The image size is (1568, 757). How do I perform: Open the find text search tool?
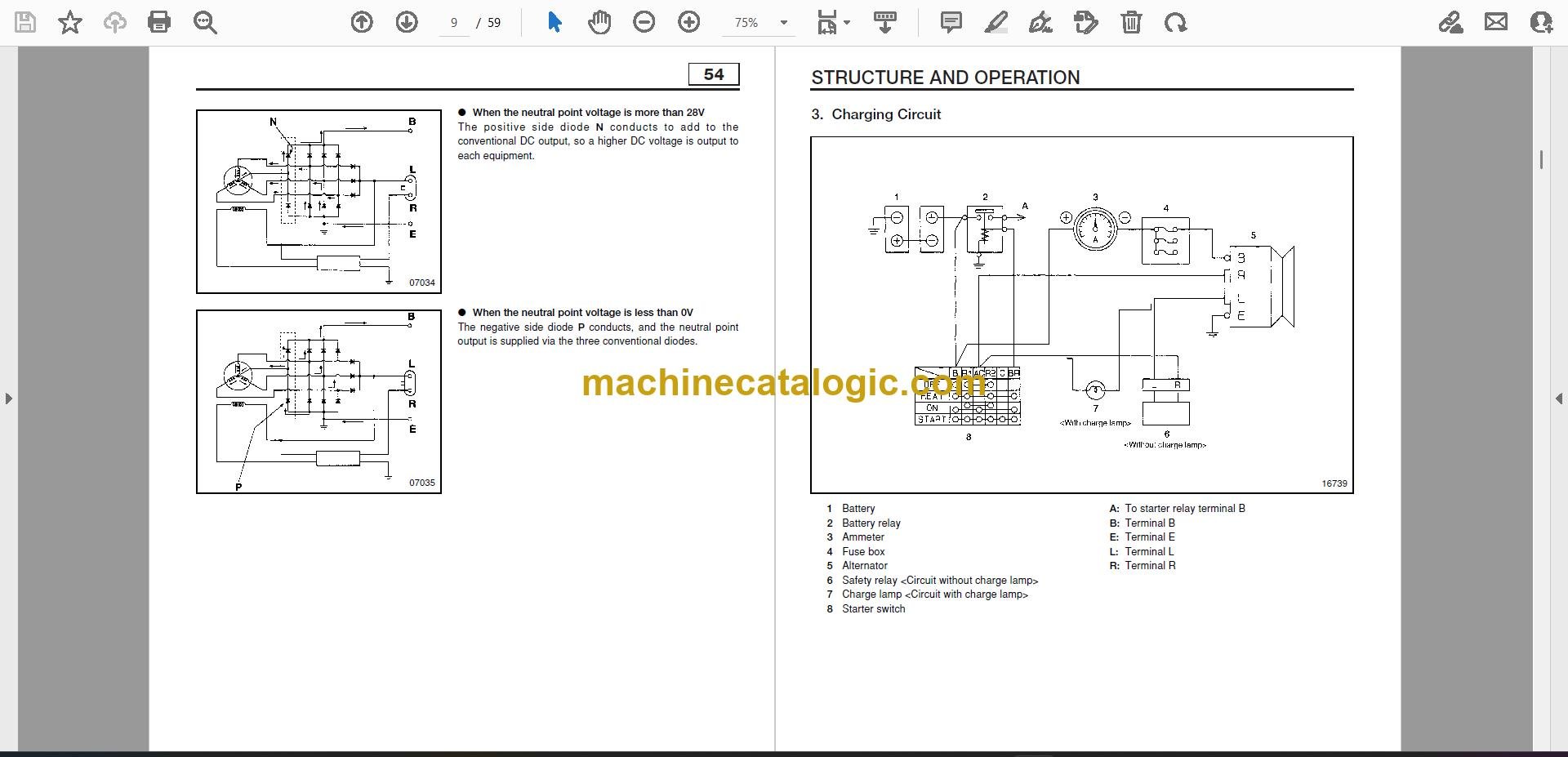point(205,22)
